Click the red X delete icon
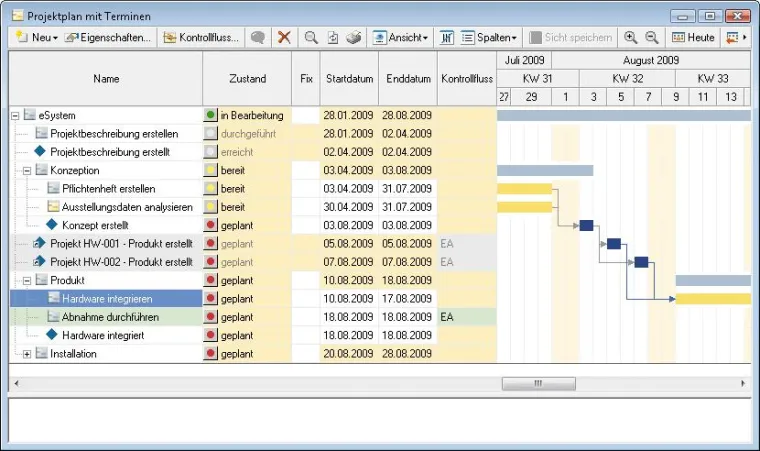The image size is (760, 451). coord(285,37)
